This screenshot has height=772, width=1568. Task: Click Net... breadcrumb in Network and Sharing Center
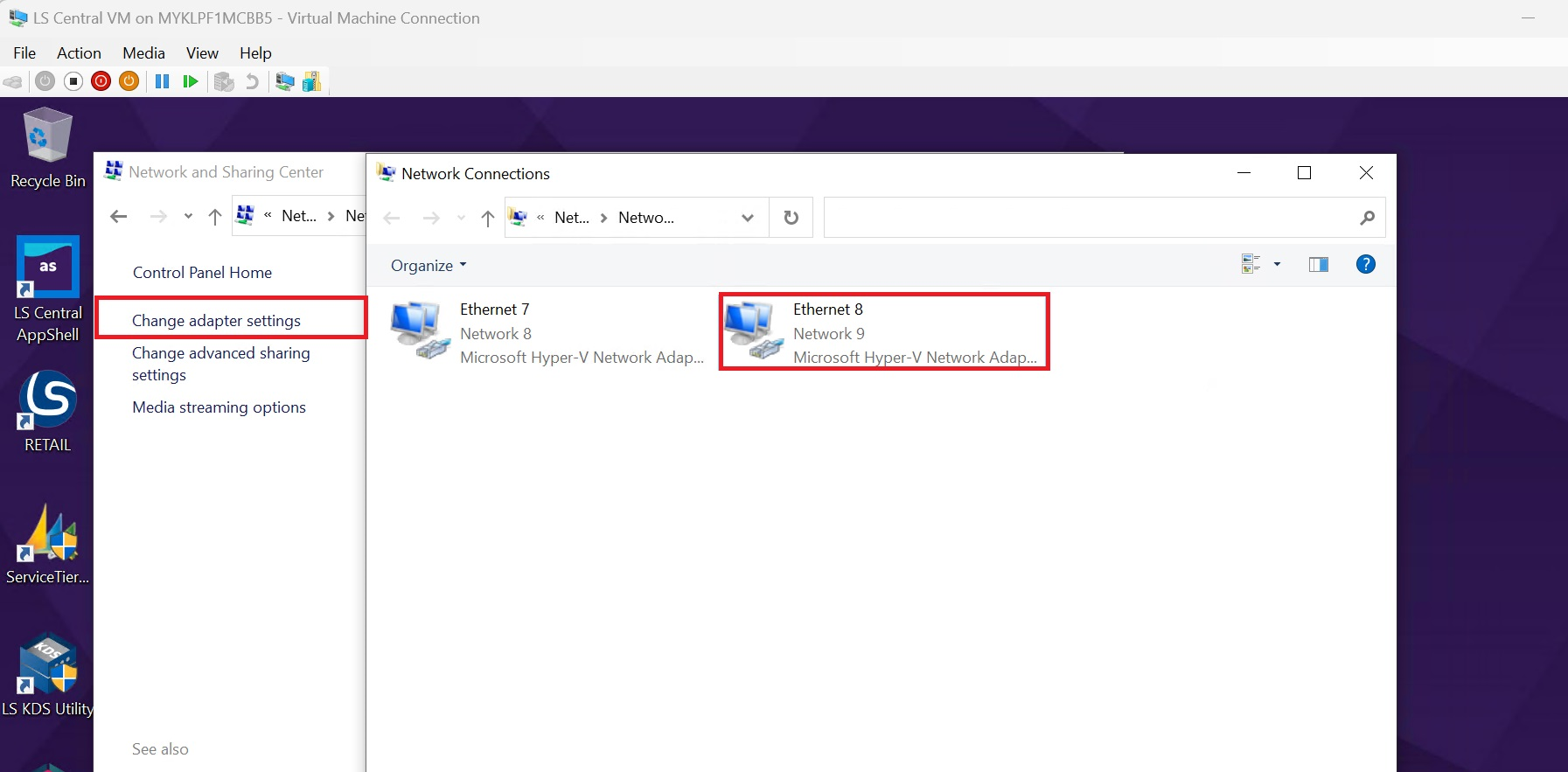(x=299, y=216)
